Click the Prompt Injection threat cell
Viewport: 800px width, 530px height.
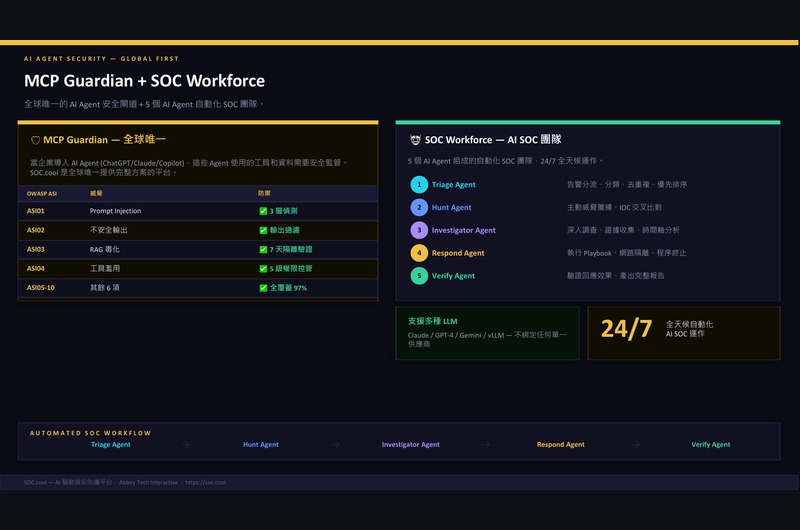point(115,211)
